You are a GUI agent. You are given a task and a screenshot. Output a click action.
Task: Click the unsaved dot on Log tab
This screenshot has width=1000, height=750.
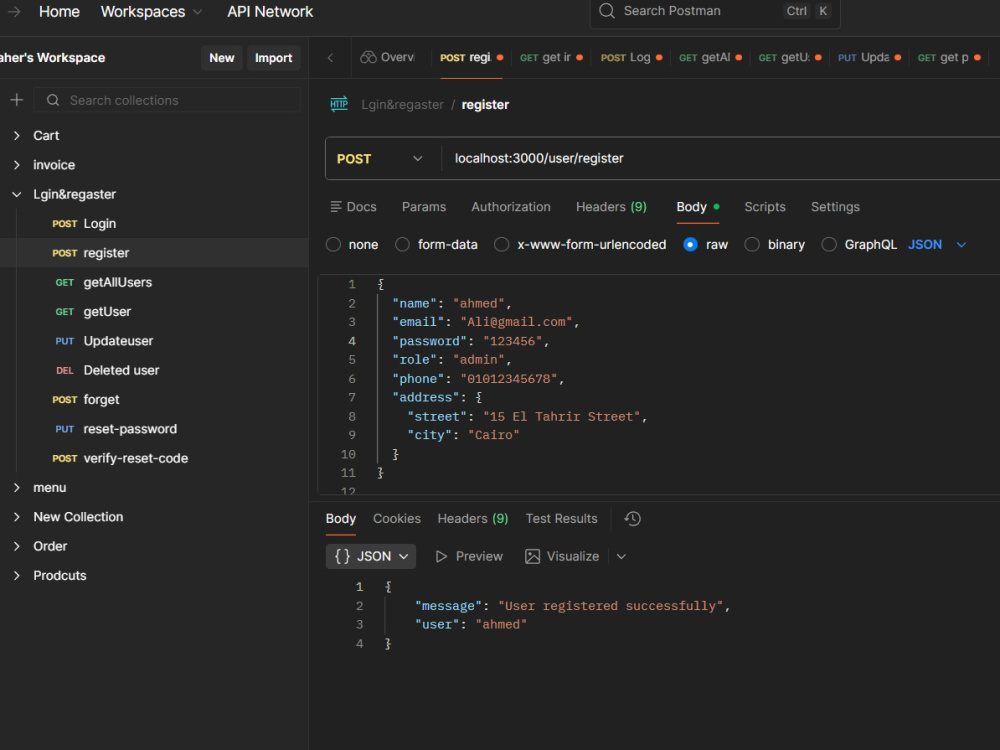(x=659, y=57)
